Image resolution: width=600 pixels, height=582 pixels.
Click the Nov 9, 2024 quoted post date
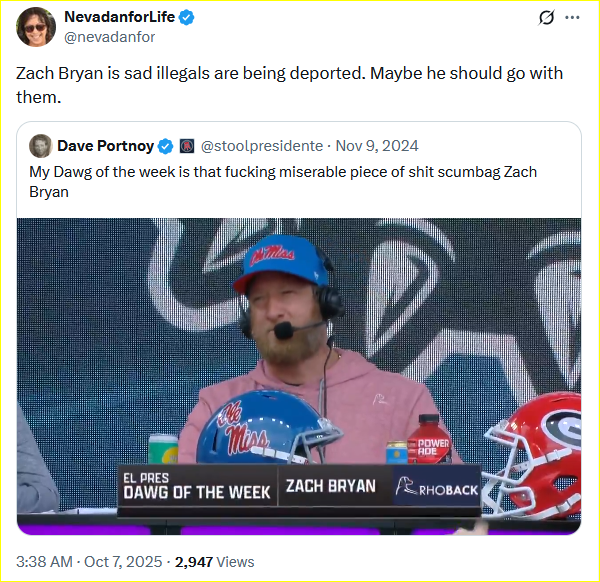pyautogui.click(x=375, y=146)
